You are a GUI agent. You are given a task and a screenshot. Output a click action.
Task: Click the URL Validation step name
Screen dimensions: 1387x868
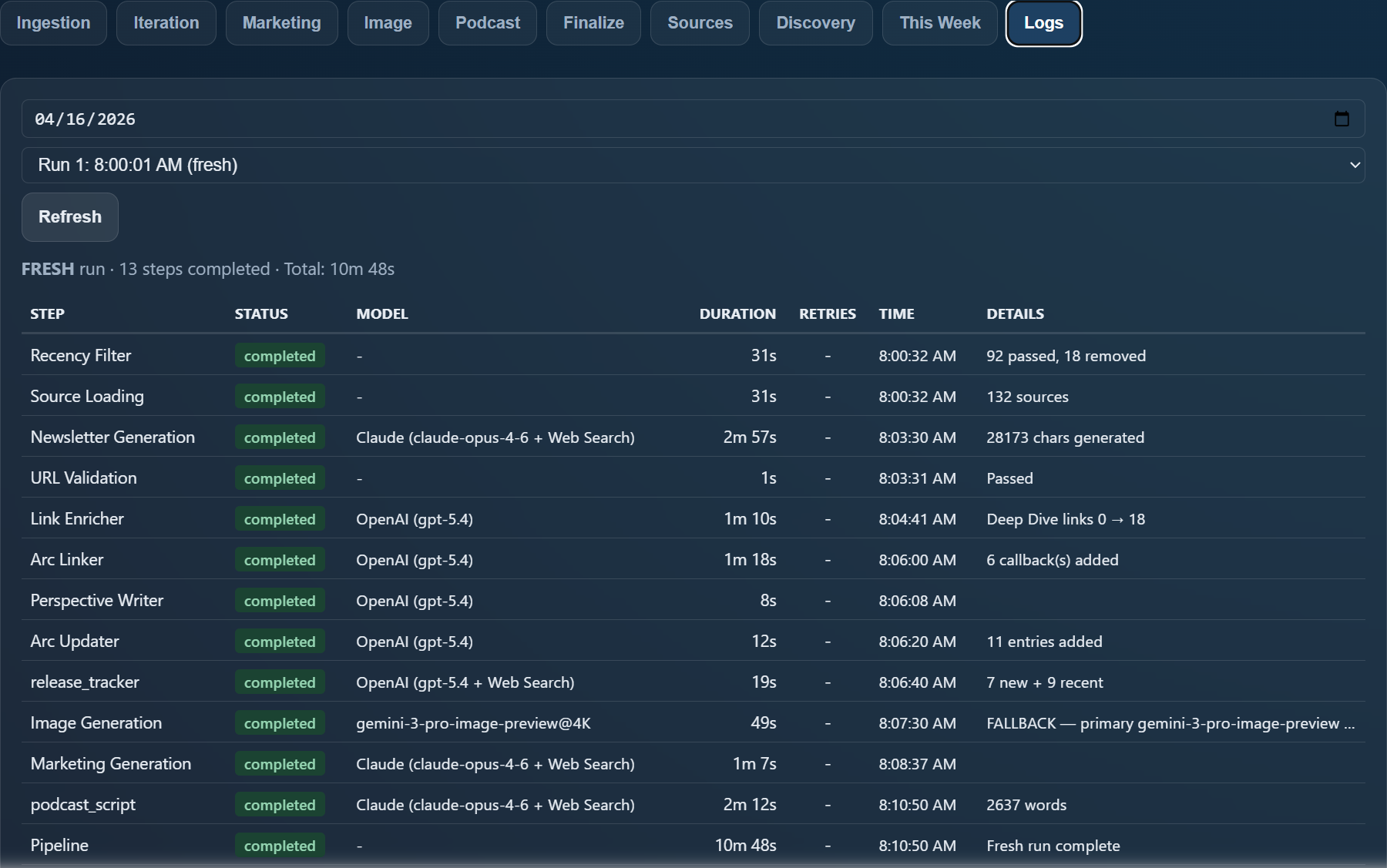click(x=83, y=478)
